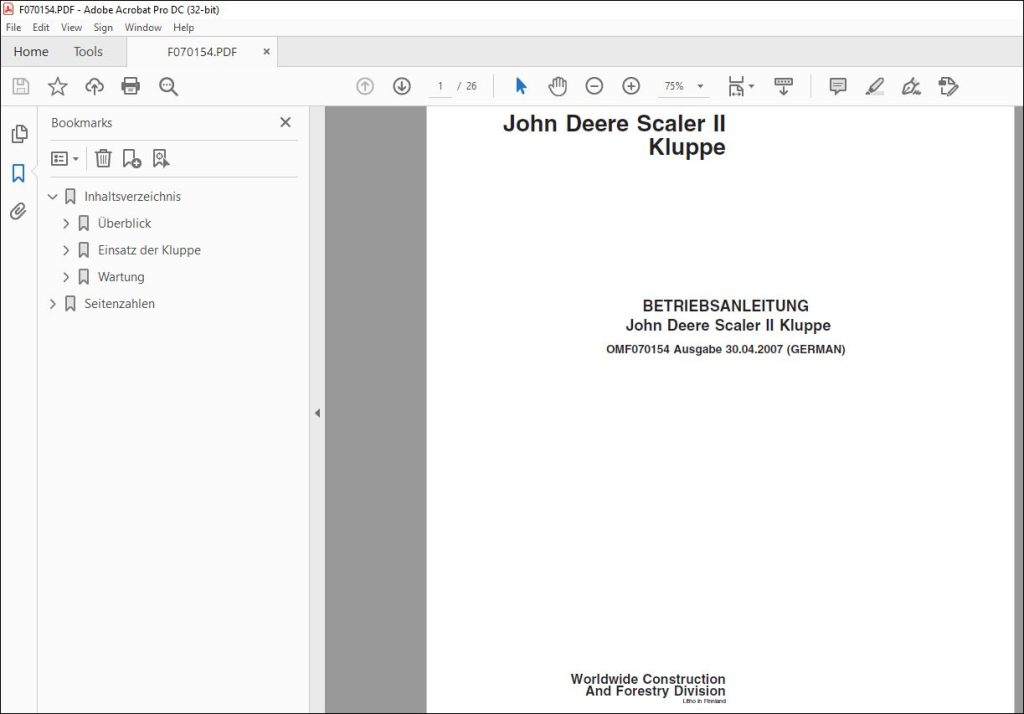Expand the Seitenzahlen bookmark

click(53, 304)
